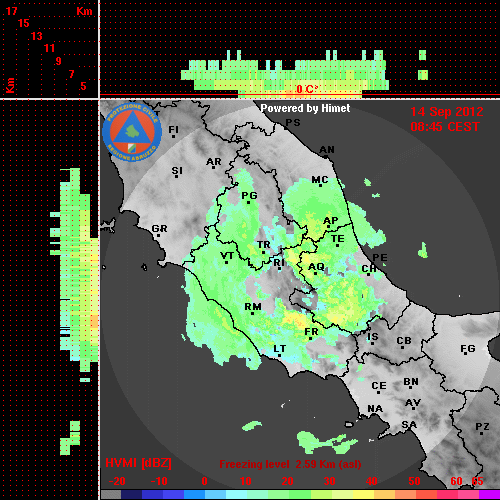
Task: Click the HVMI [dBZ] legend title
Action: pyautogui.click(x=138, y=463)
